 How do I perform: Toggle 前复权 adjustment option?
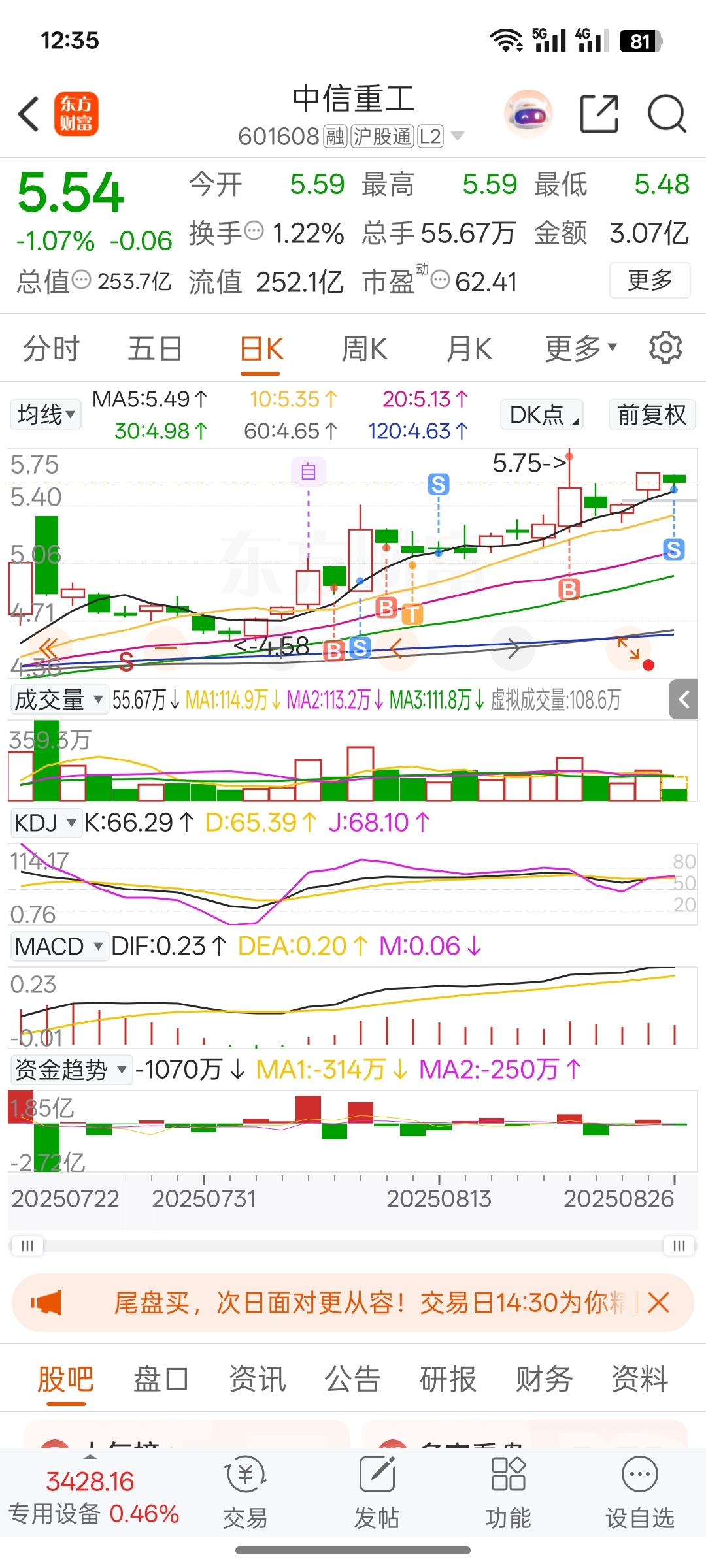pos(652,414)
